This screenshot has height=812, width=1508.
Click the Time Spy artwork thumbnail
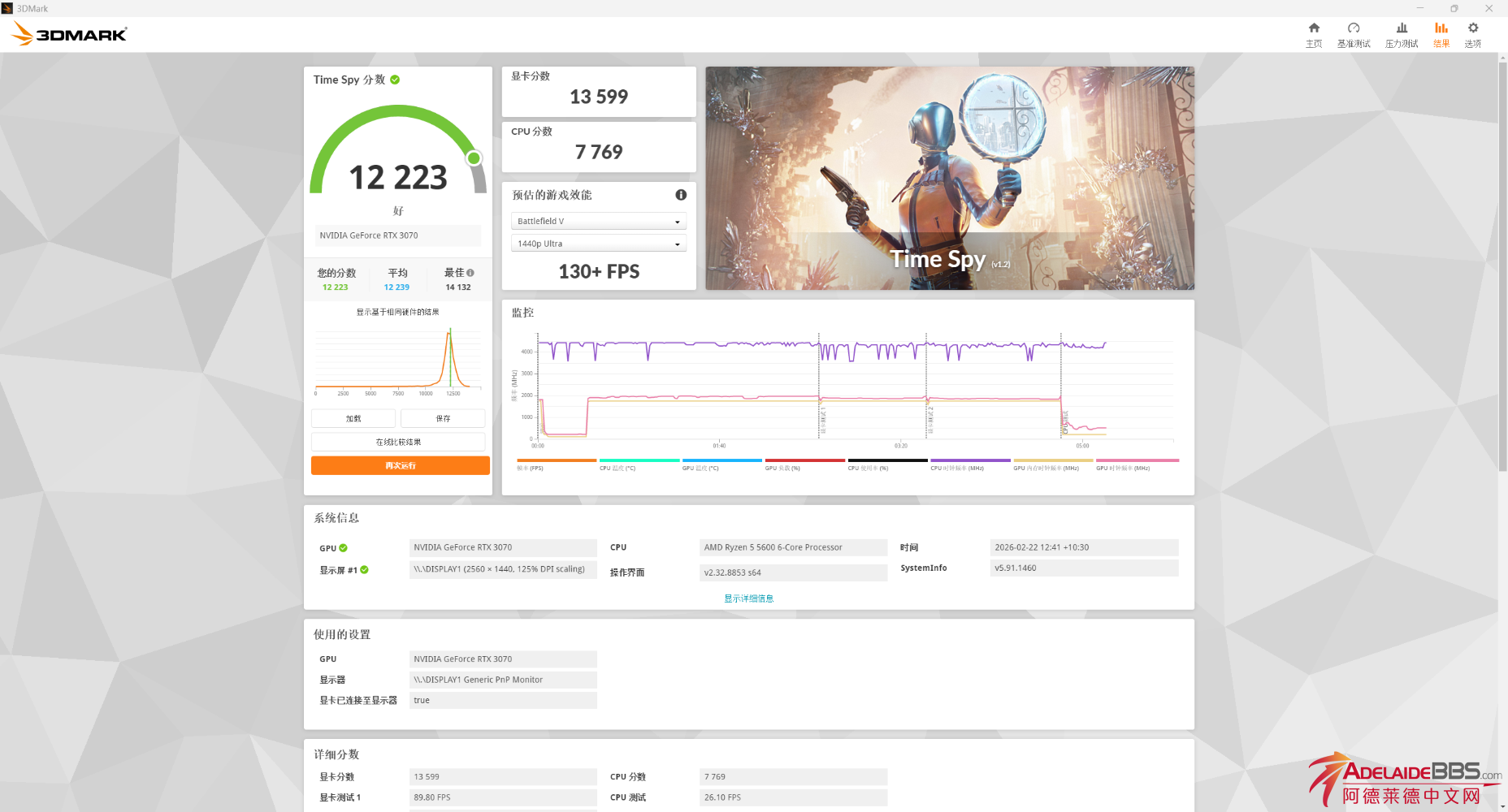point(949,178)
